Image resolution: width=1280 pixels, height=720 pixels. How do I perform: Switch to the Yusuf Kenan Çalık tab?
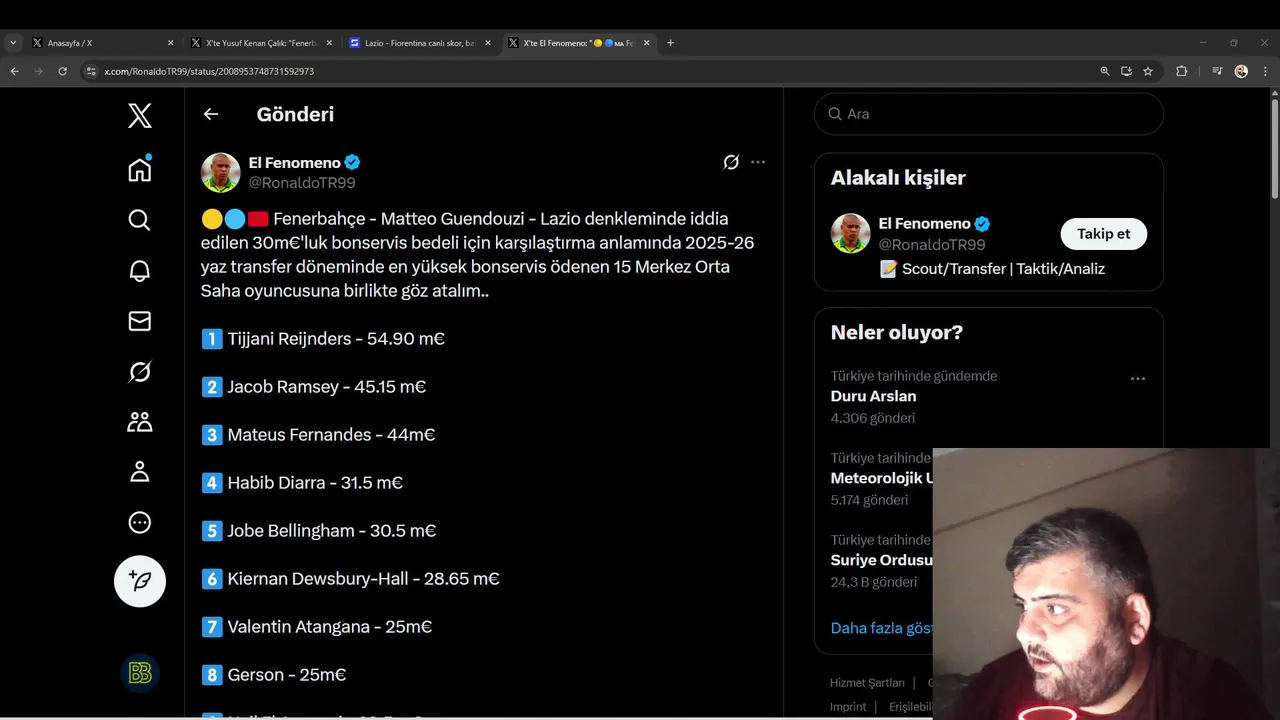[x=262, y=43]
